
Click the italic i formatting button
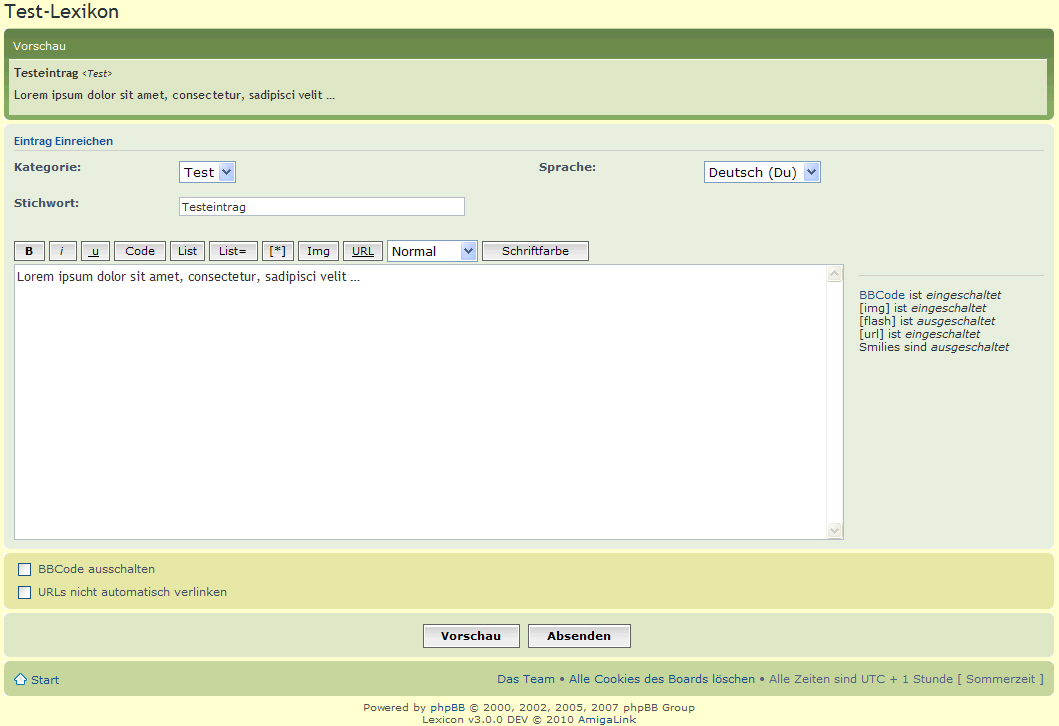click(x=63, y=251)
